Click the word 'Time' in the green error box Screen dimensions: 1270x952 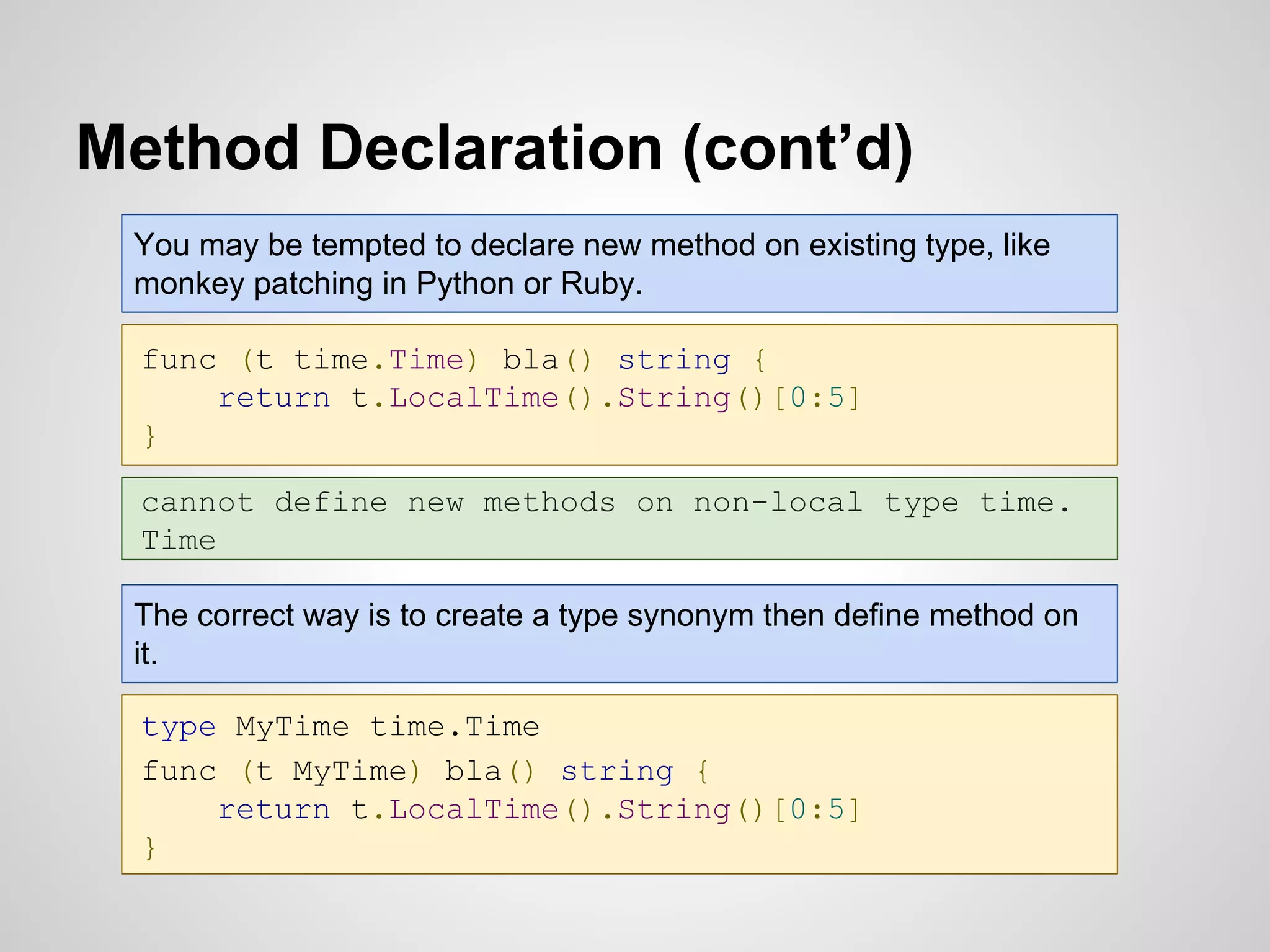[179, 541]
